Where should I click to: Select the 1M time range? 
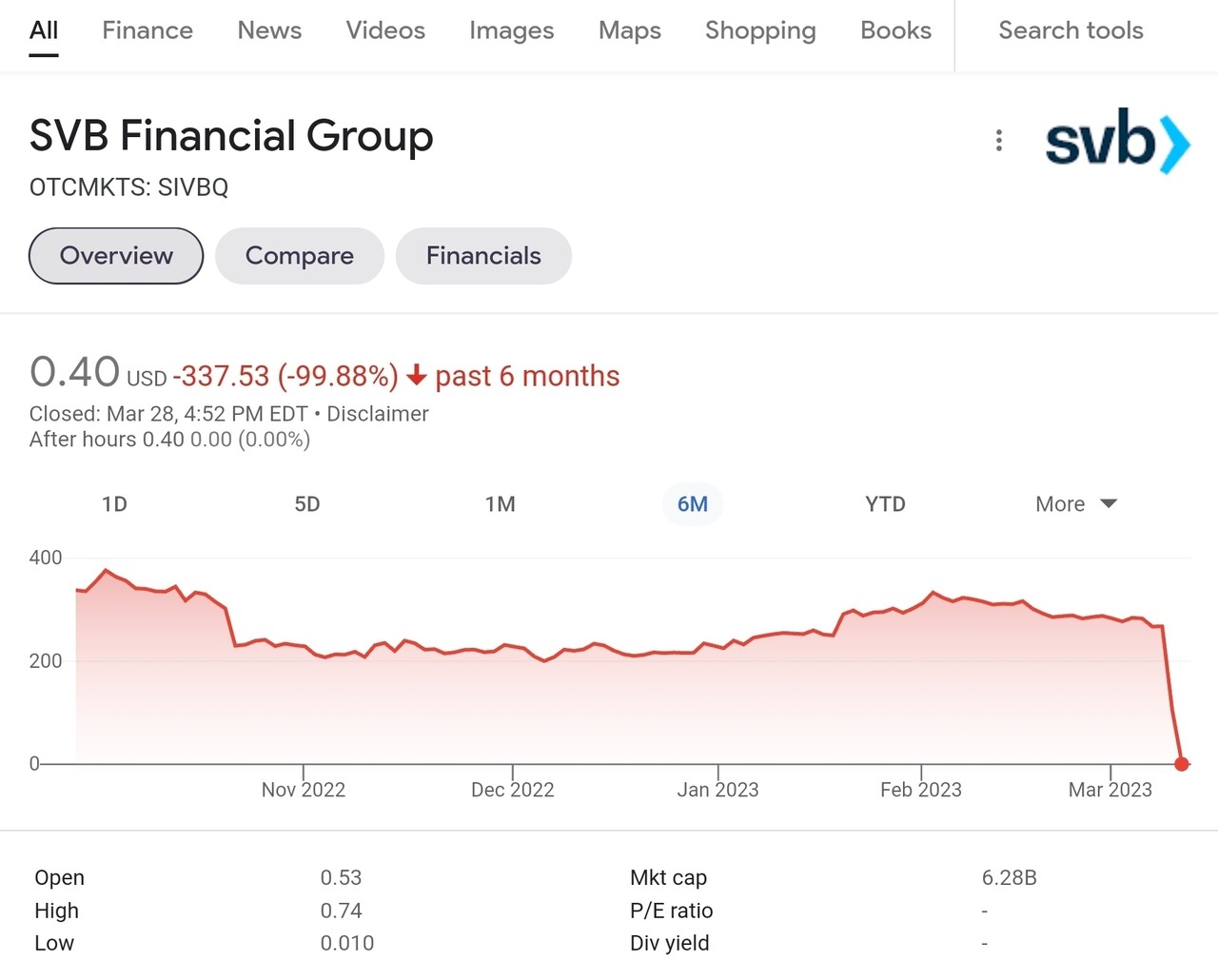(500, 504)
